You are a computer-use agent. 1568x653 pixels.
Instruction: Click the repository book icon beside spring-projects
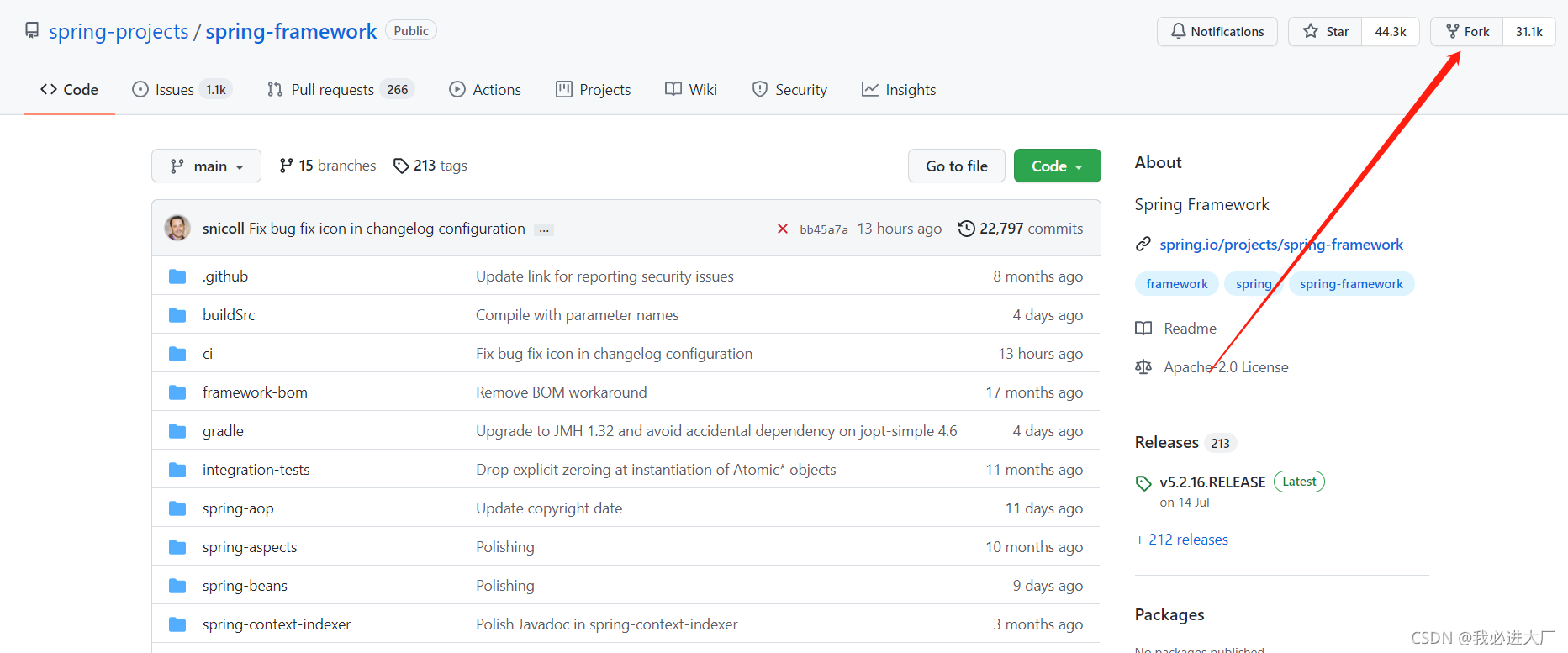[x=32, y=31]
